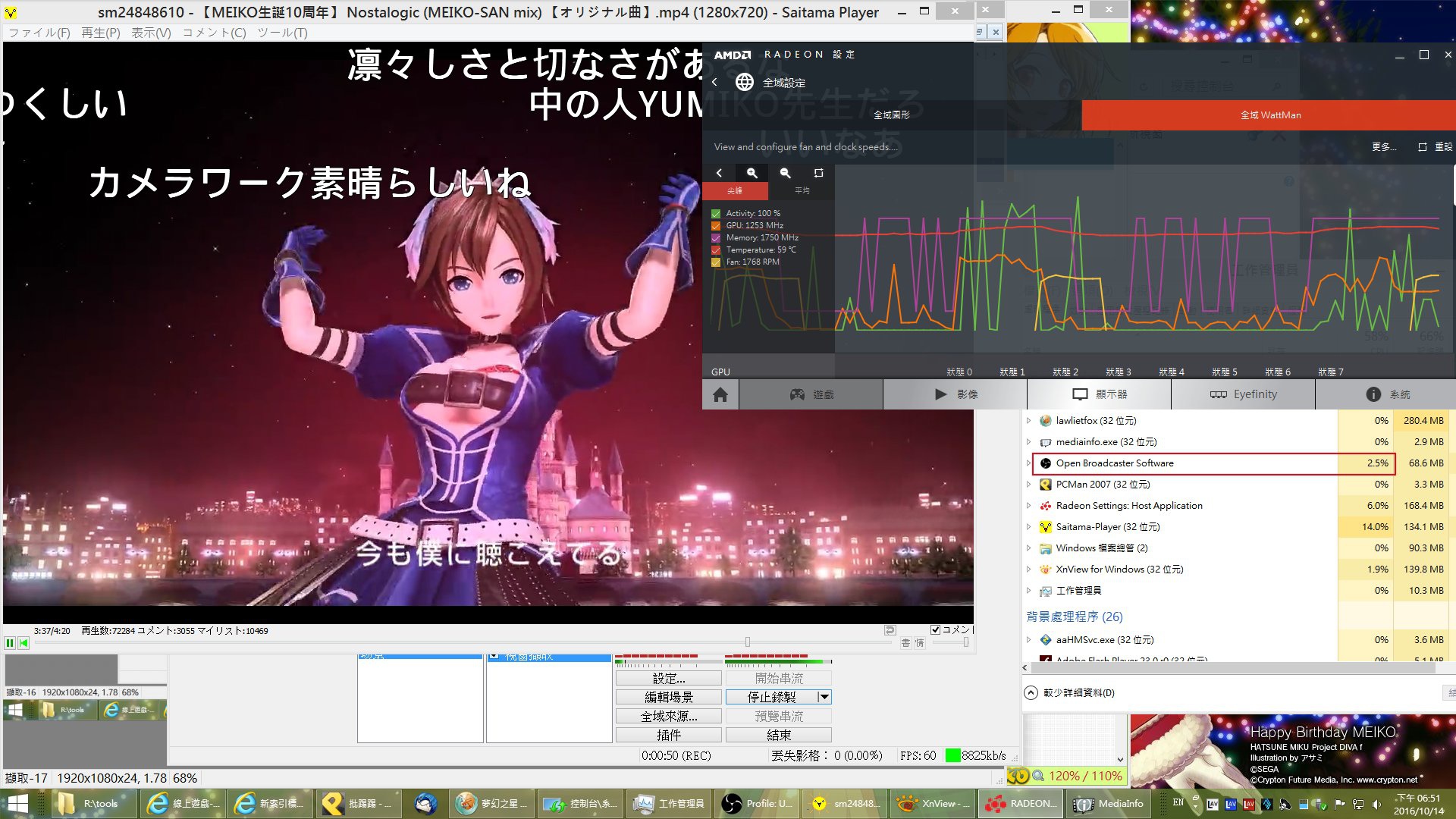Toggle the Fan speed graph checkbox
1456x819 pixels.
(x=716, y=262)
